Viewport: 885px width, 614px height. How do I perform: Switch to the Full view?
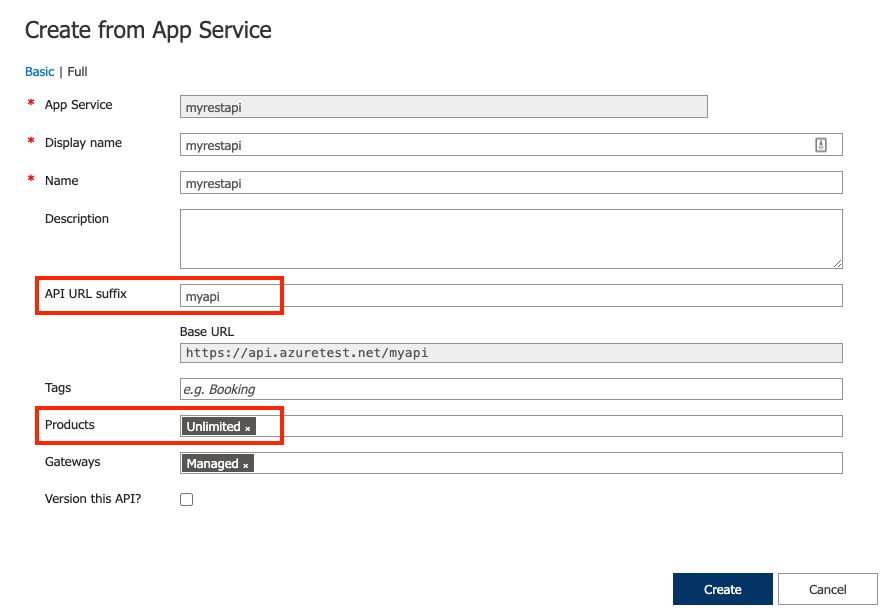point(77,72)
